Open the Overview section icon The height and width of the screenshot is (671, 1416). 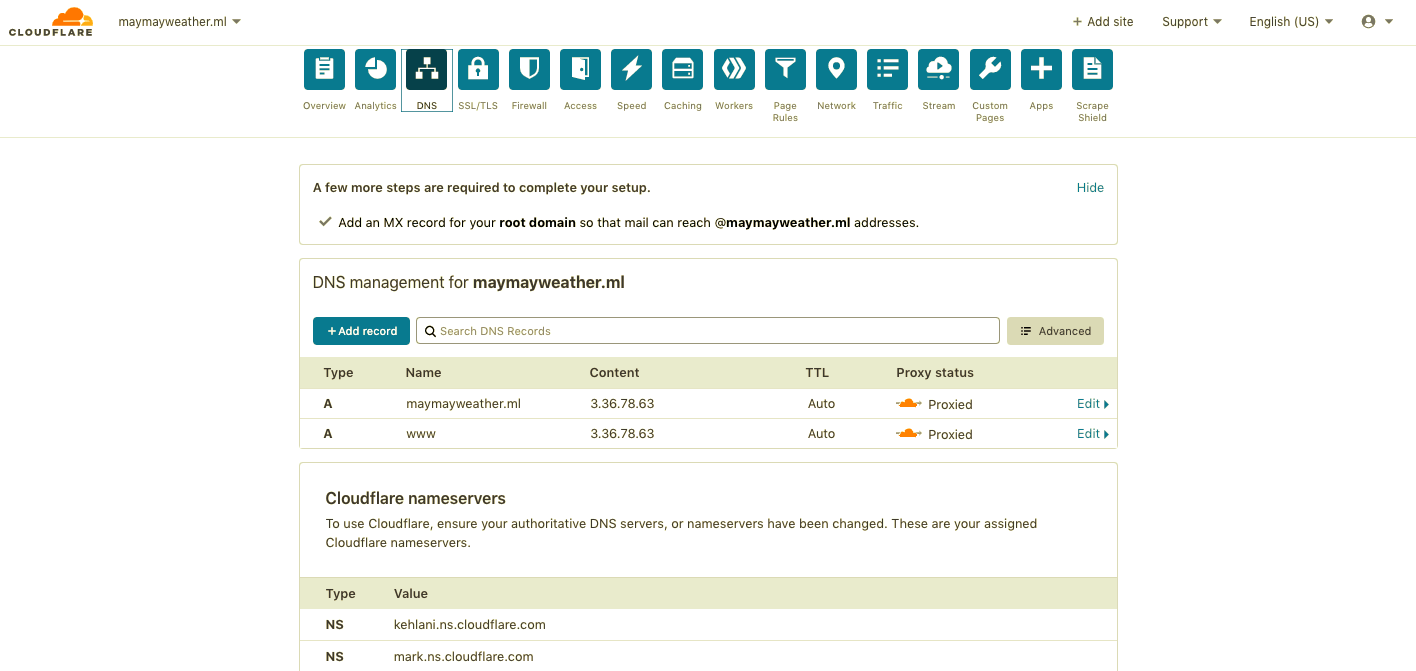click(x=324, y=69)
